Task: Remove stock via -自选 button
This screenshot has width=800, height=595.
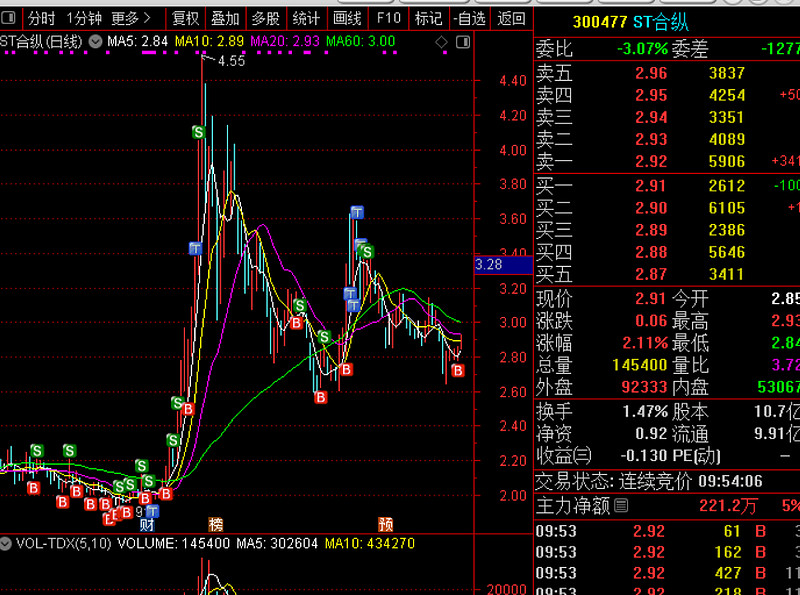Action: tap(469, 19)
